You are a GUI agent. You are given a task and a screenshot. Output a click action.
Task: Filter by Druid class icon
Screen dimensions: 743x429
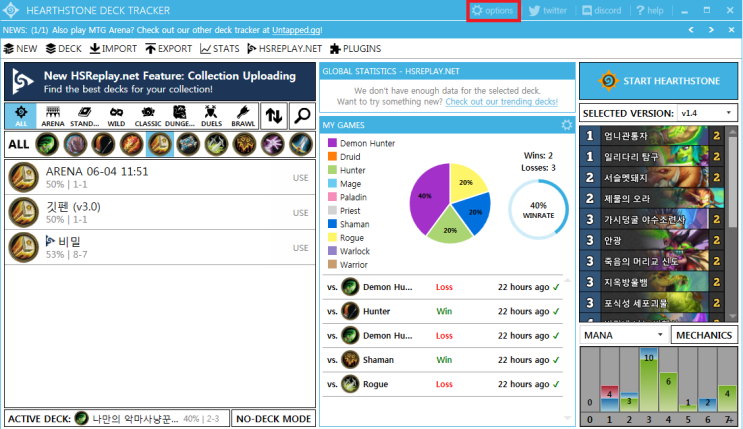click(75, 144)
